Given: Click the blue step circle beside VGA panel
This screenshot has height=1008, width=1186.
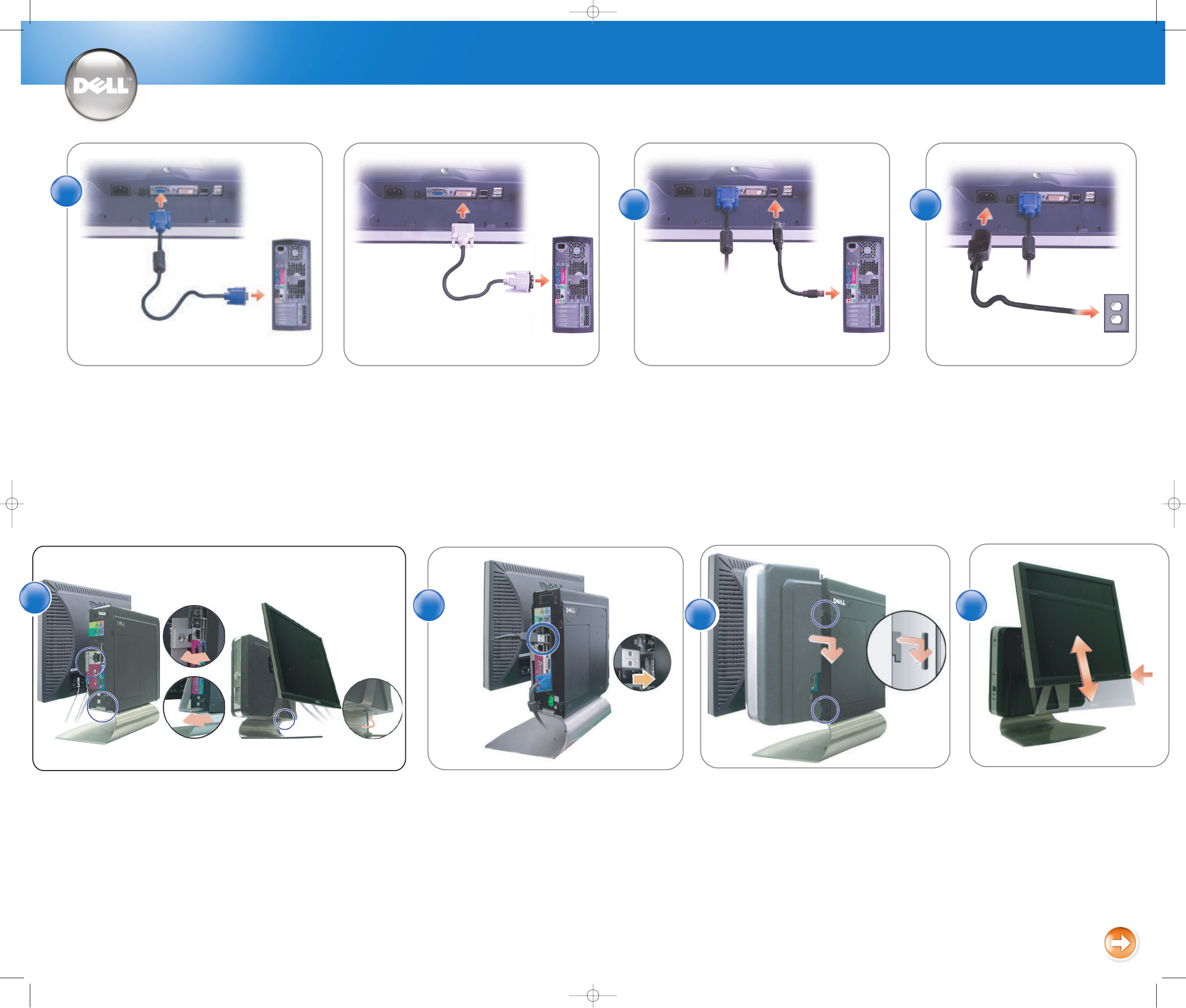Looking at the screenshot, I should point(66,191).
